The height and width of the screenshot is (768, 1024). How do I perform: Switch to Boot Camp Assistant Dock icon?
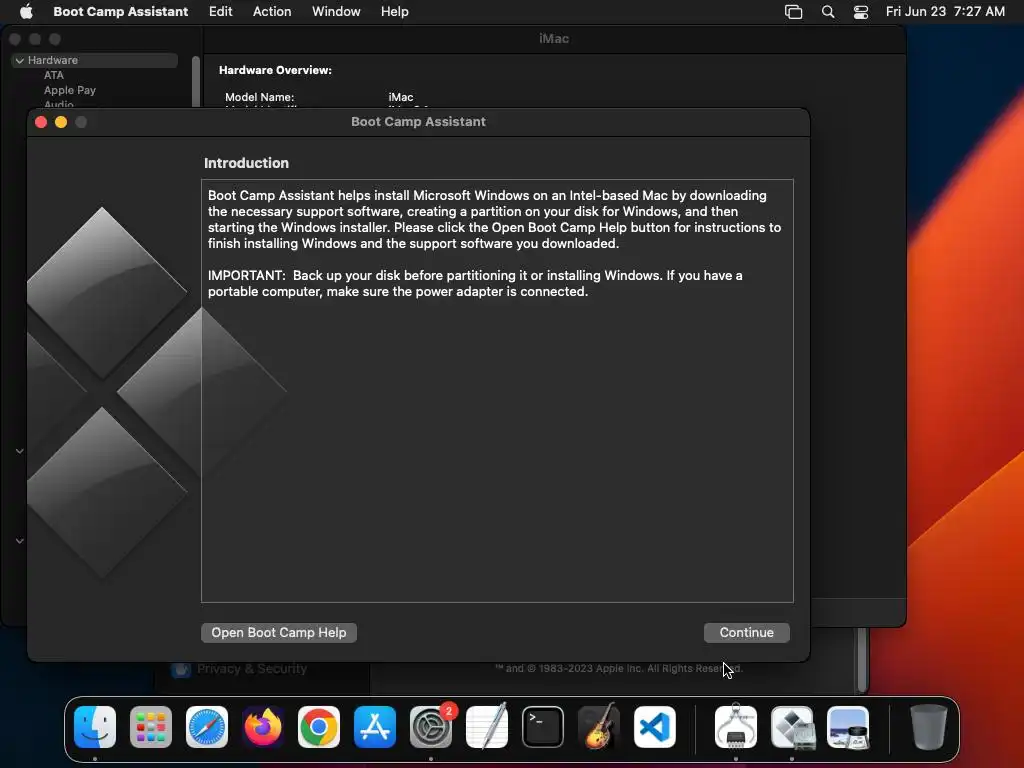pyautogui.click(x=792, y=727)
